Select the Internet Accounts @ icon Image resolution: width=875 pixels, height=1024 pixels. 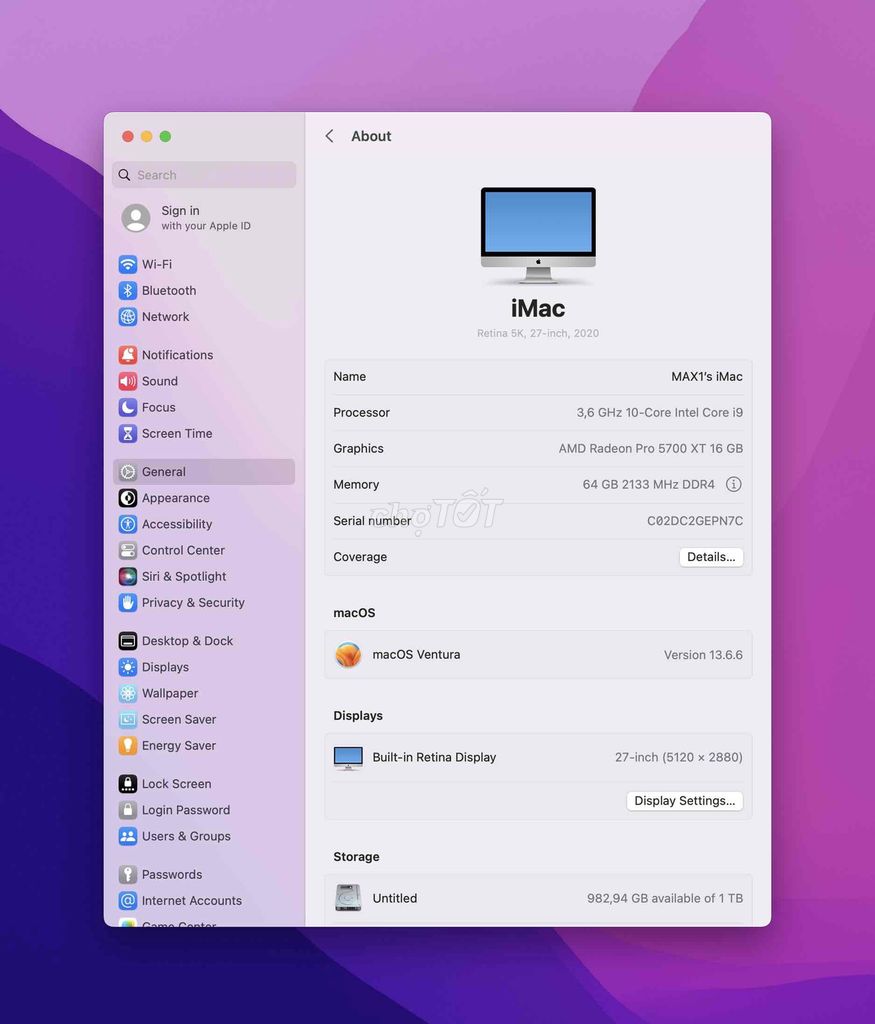pos(128,901)
